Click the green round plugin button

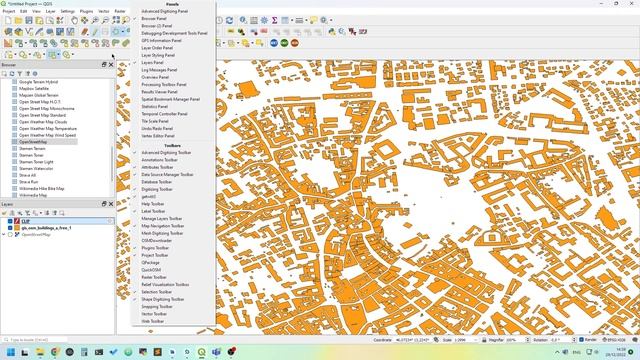[284, 43]
